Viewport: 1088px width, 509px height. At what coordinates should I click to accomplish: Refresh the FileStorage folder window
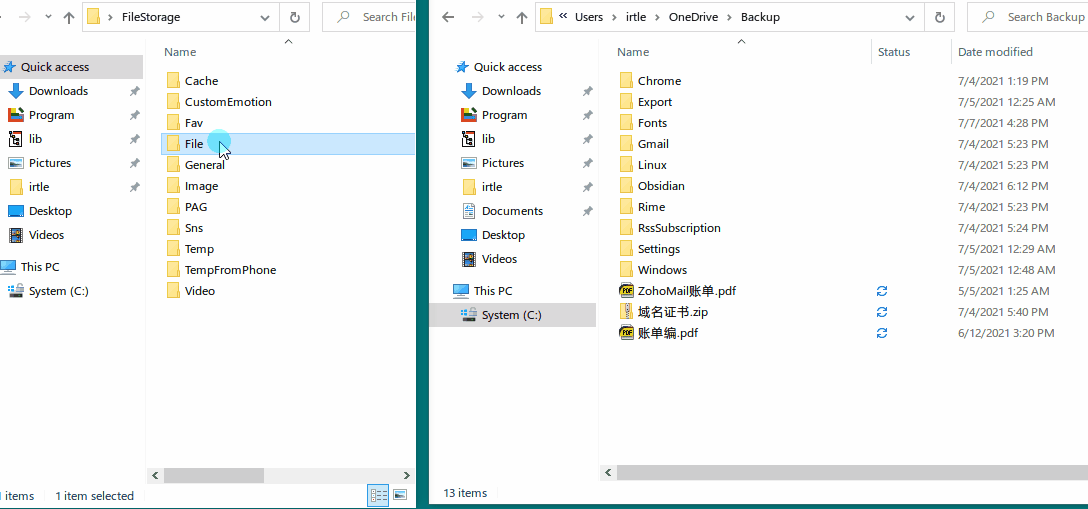coord(294,17)
